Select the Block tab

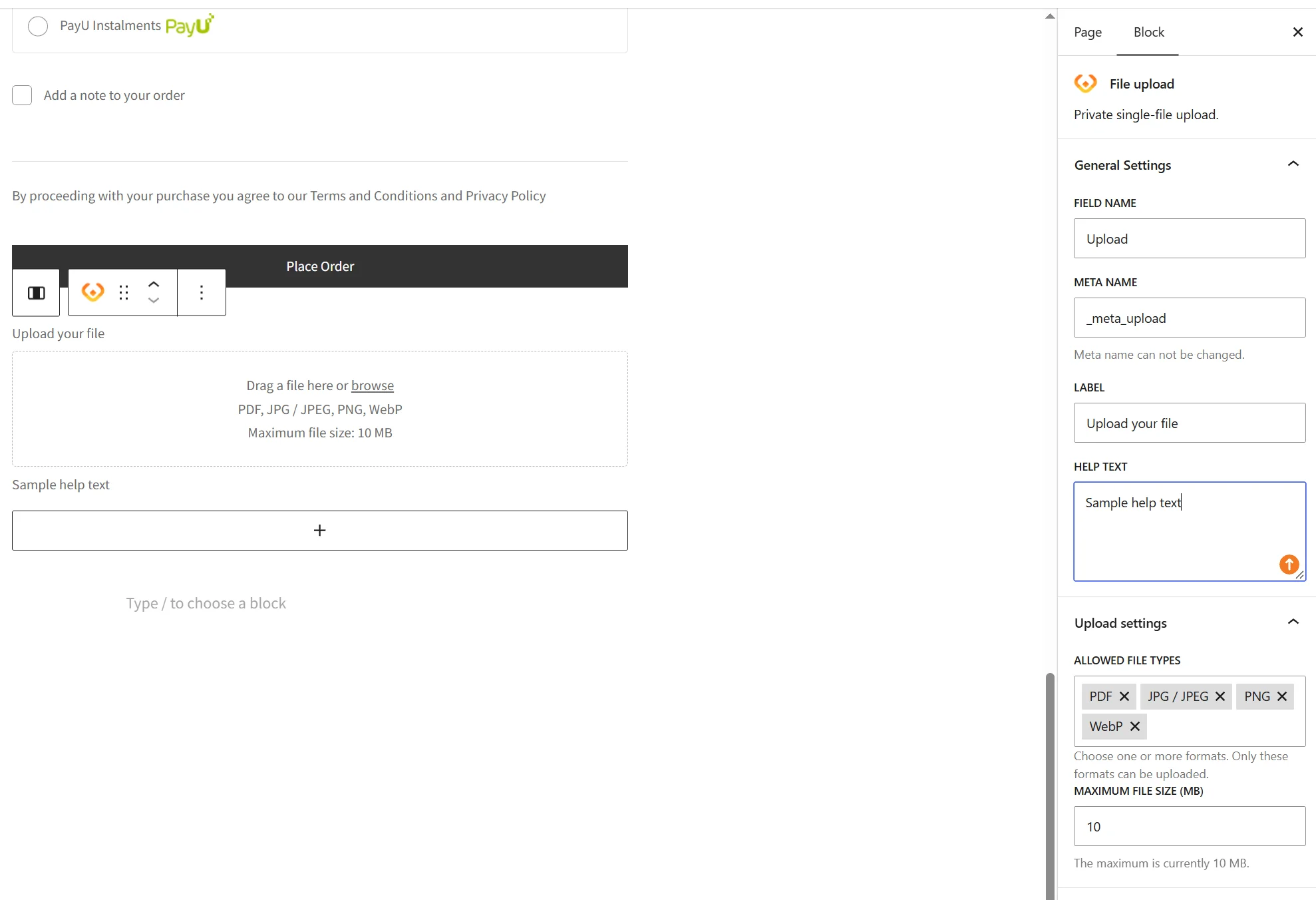tap(1148, 32)
